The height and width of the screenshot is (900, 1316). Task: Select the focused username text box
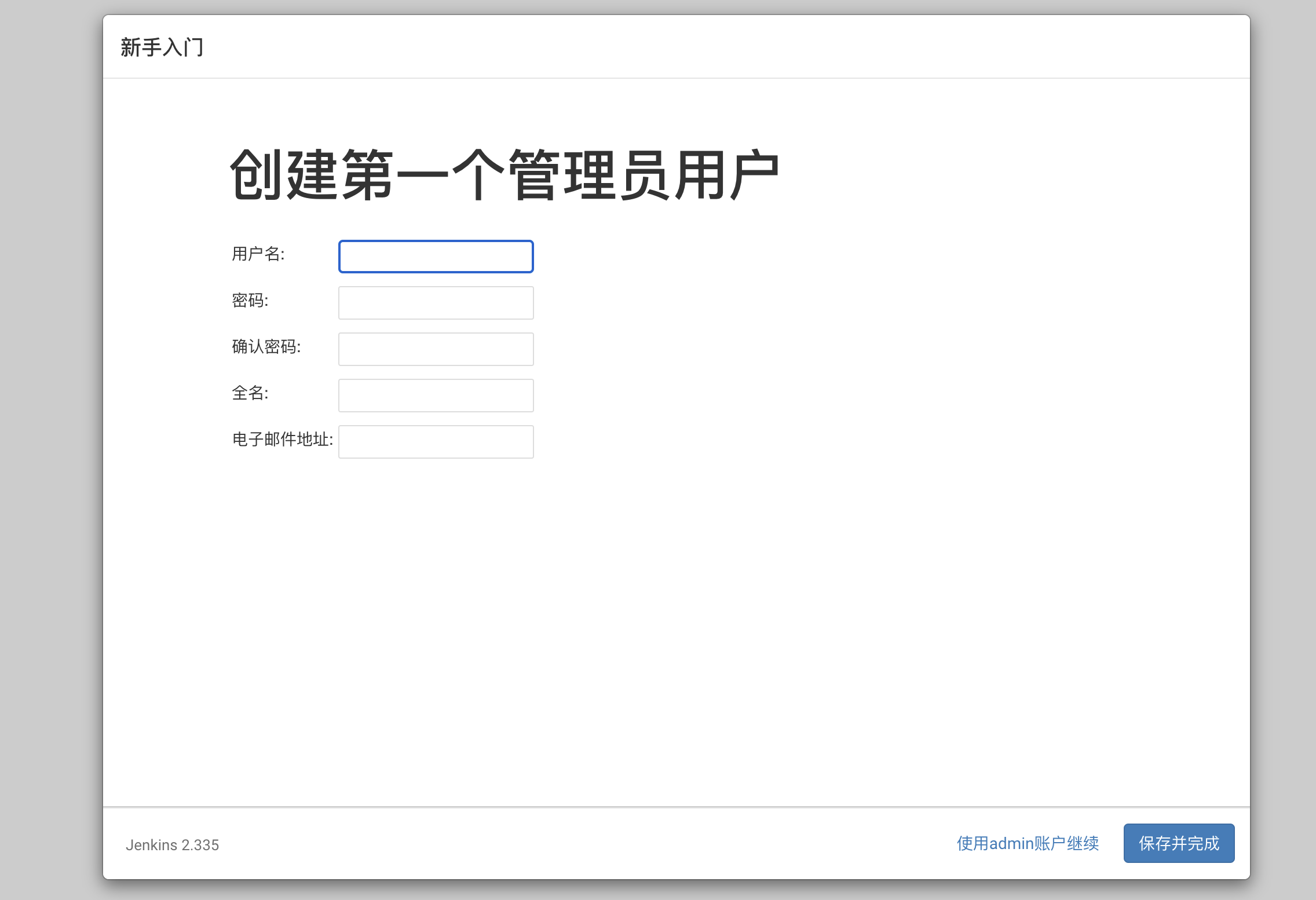[x=436, y=256]
